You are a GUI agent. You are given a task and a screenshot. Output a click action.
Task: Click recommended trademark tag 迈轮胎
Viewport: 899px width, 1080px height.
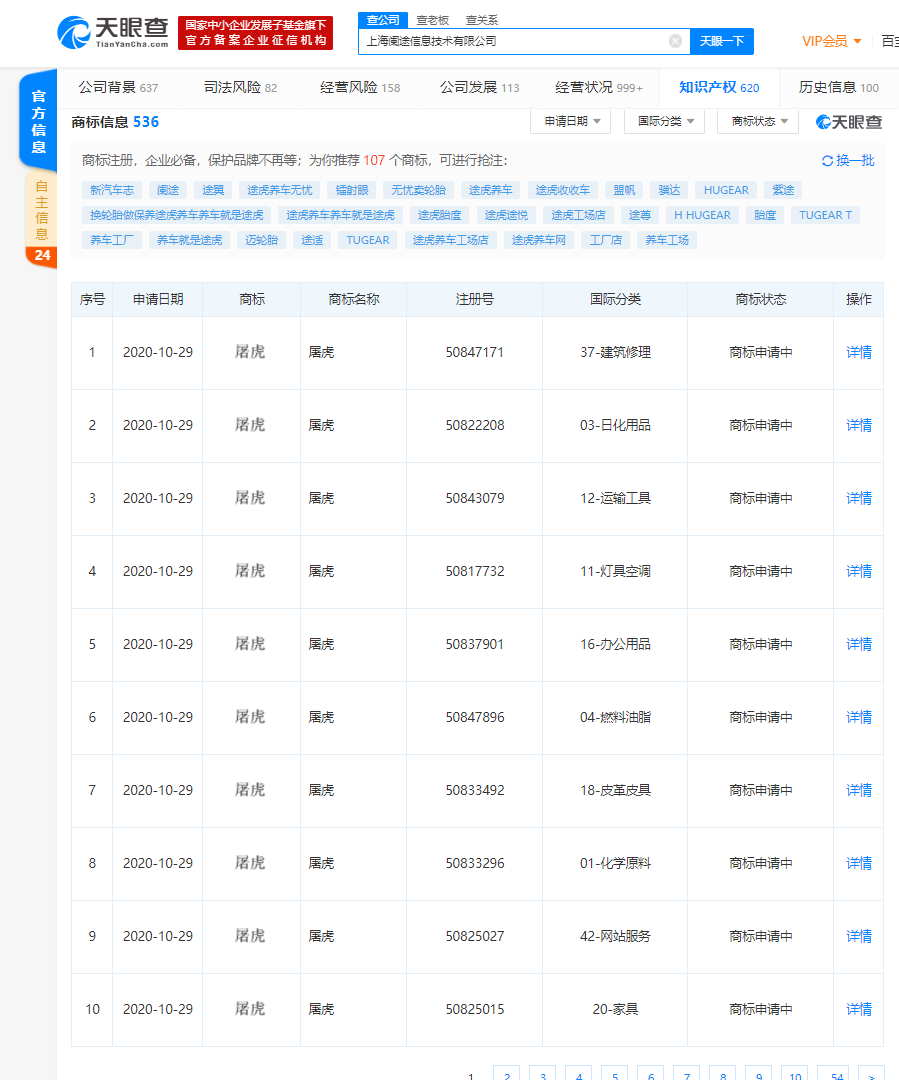[x=261, y=240]
